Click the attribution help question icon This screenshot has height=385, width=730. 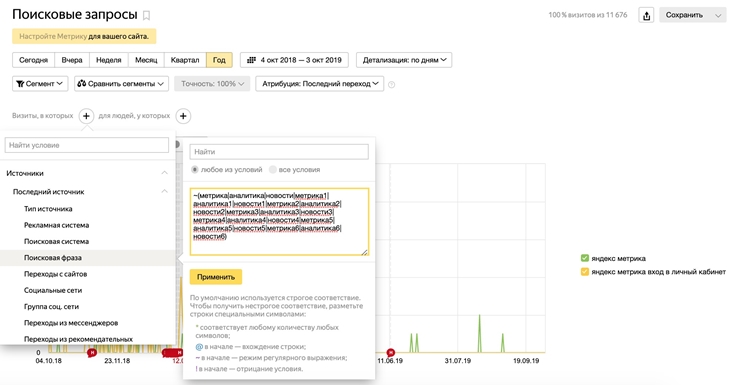click(392, 85)
